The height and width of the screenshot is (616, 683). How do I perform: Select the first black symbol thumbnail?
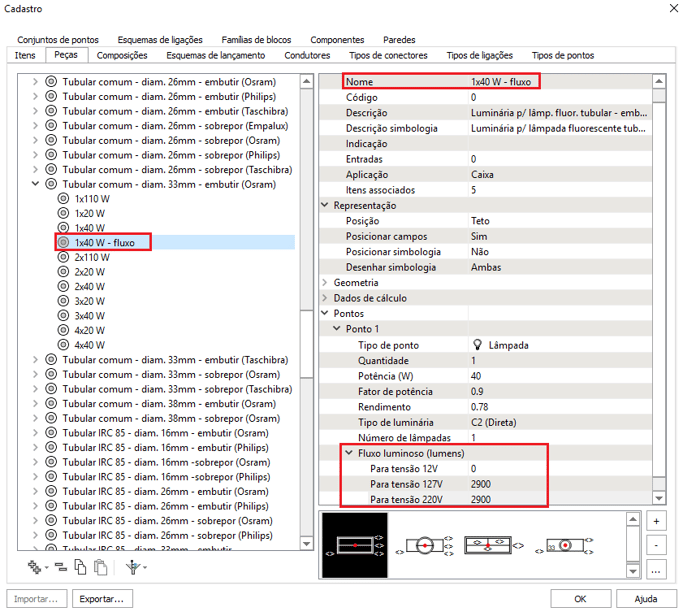pos(355,545)
